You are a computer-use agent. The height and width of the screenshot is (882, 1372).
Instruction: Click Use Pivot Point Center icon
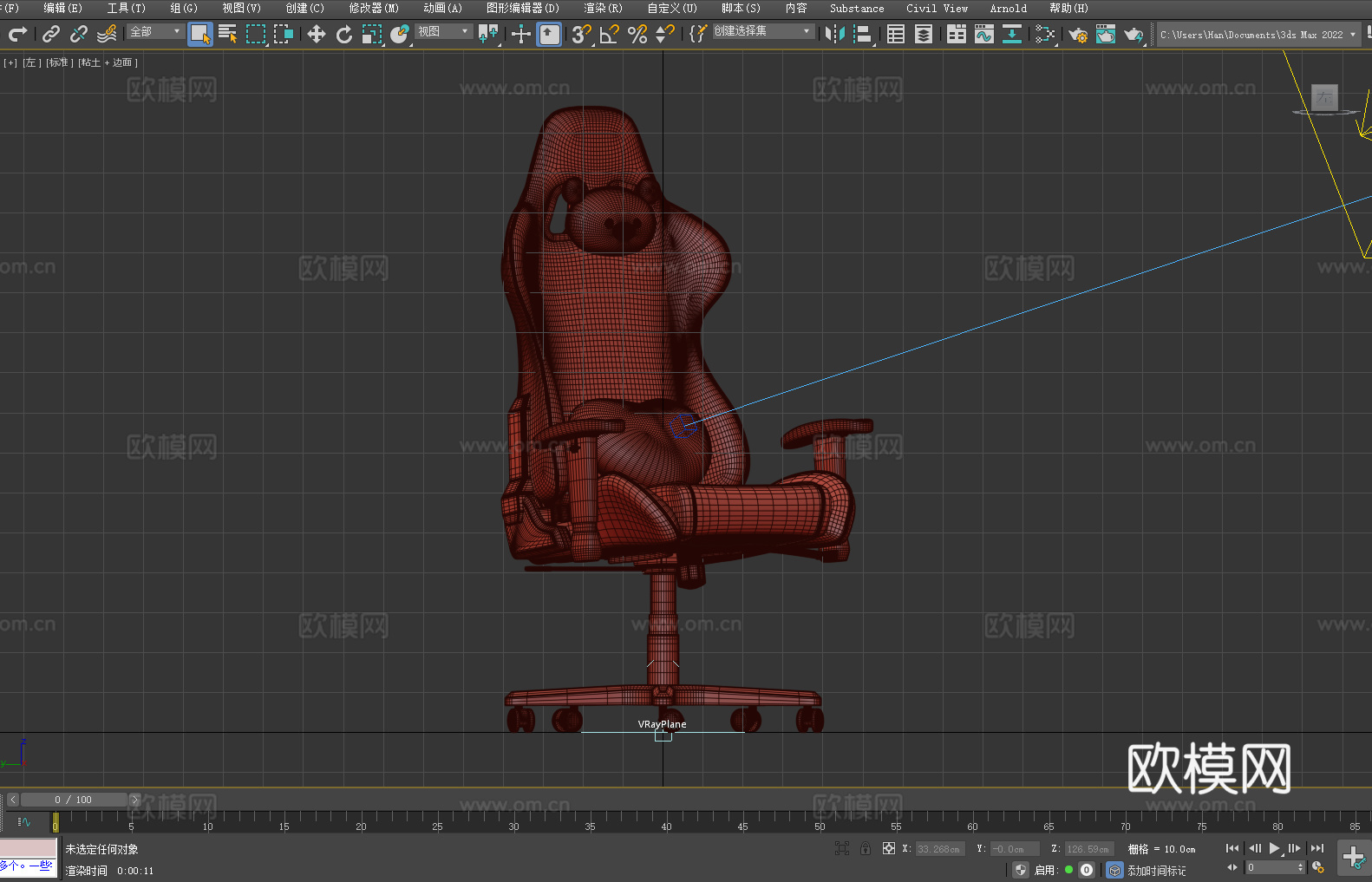488,34
